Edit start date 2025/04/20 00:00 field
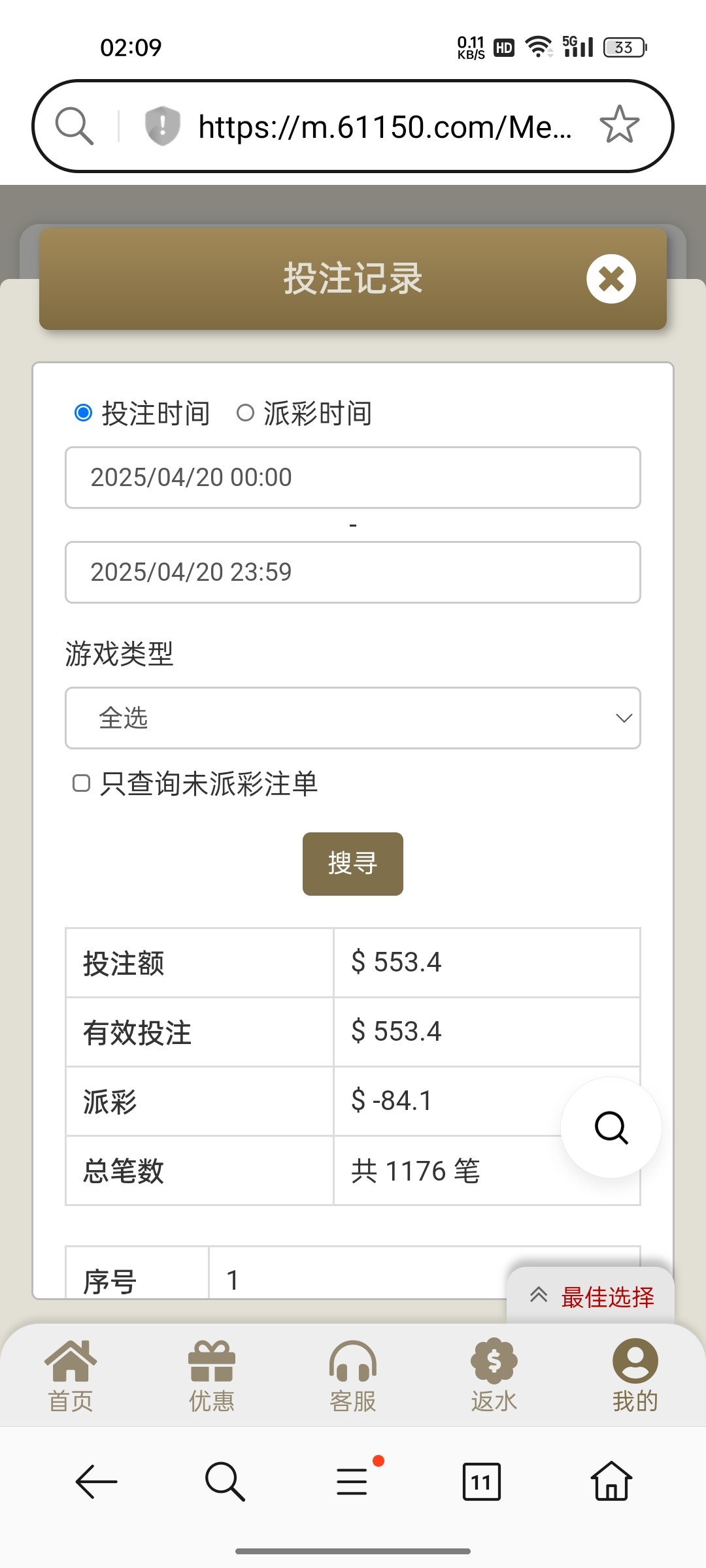 (353, 478)
